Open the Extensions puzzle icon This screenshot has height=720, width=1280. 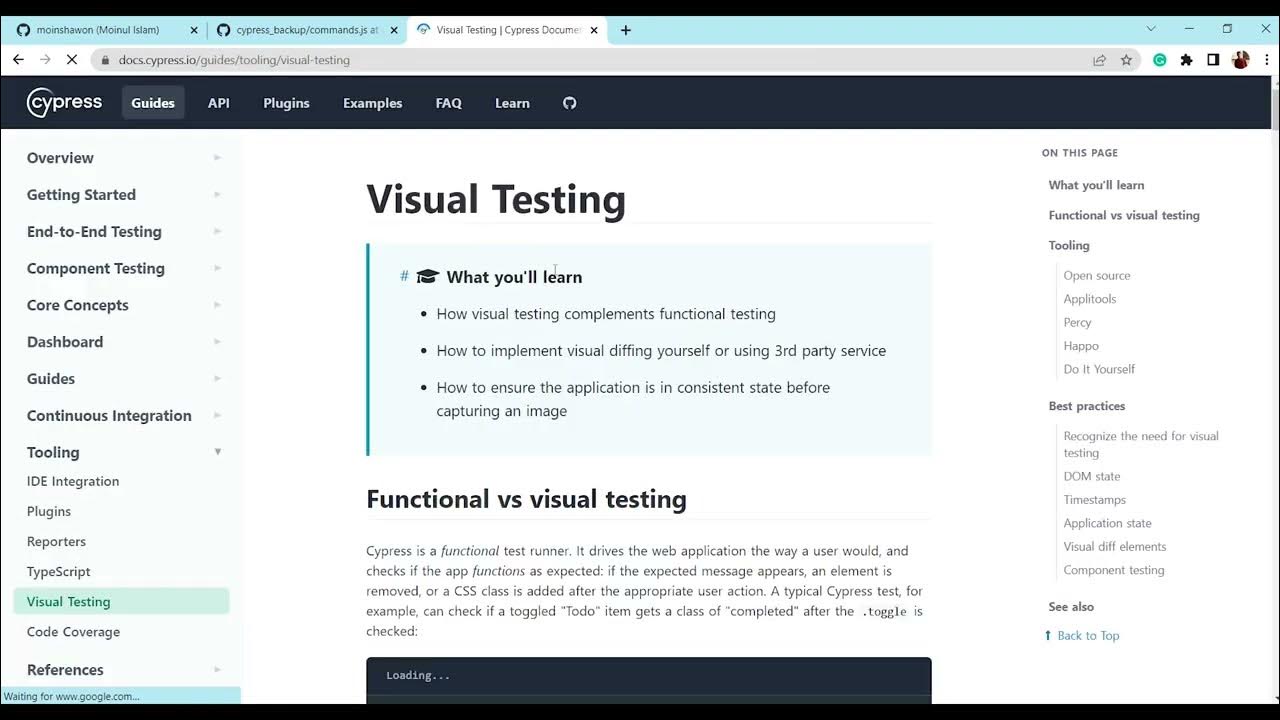1187,60
